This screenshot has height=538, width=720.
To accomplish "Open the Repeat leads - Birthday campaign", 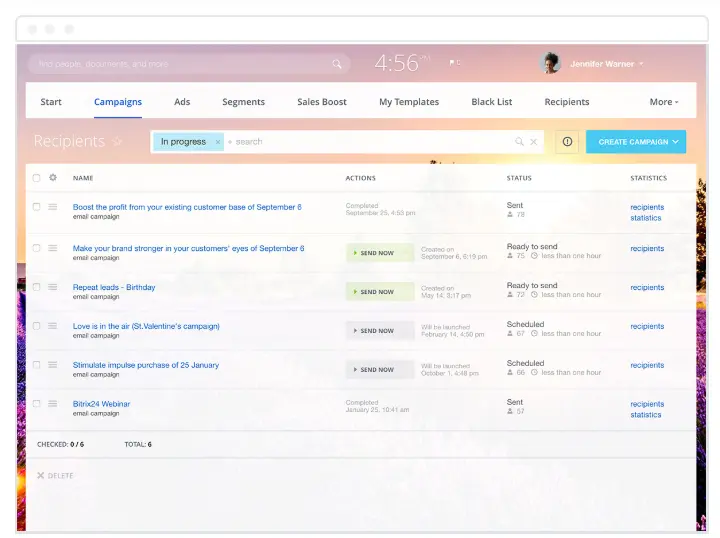I will coord(114,287).
